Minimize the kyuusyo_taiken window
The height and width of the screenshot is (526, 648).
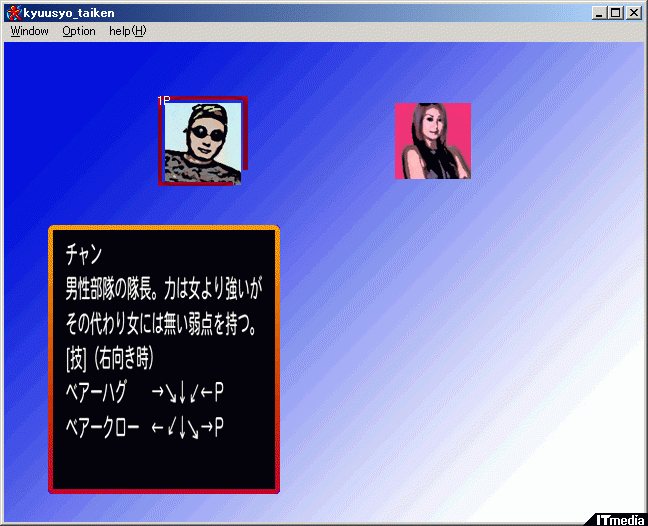(x=600, y=13)
